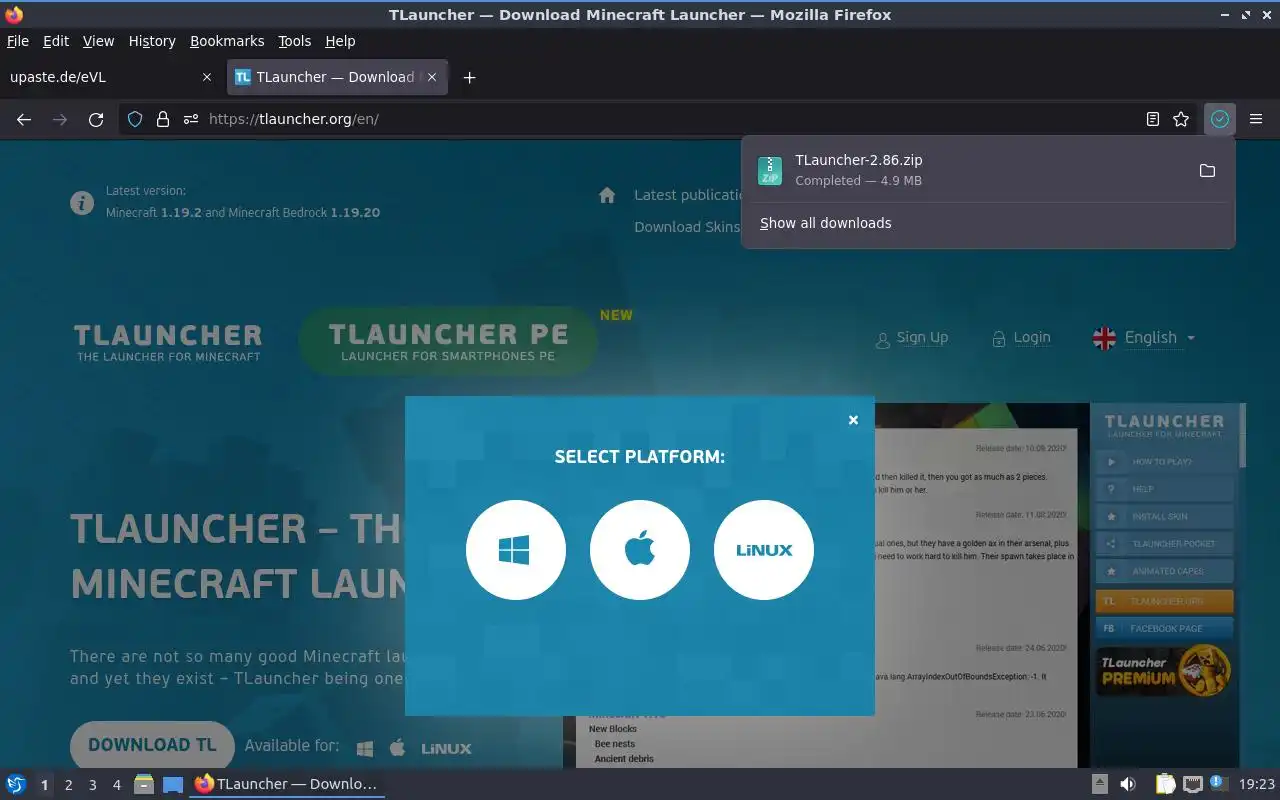Image resolution: width=1280 pixels, height=800 pixels.
Task: Click the TLauncher Premium banner in screenshot
Action: point(1165,672)
